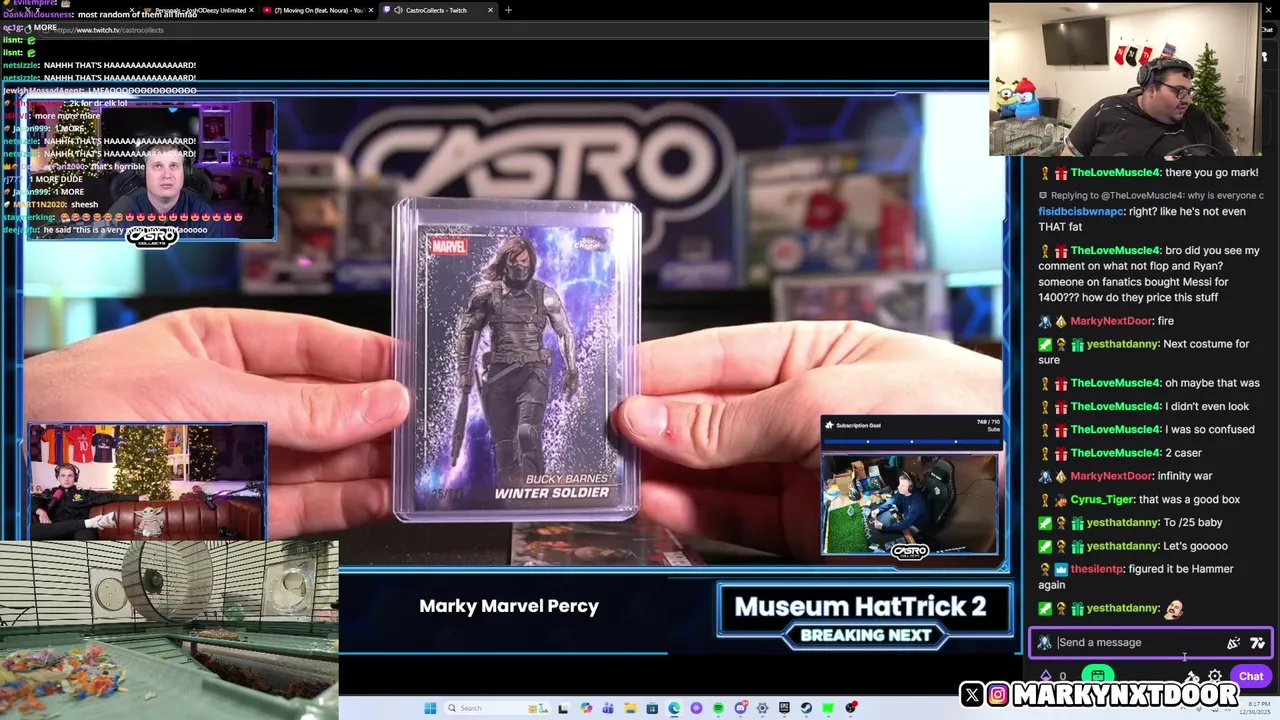Mute audio icon on the Twitch tab
Viewport: 1280px width, 720px height.
pos(399,10)
